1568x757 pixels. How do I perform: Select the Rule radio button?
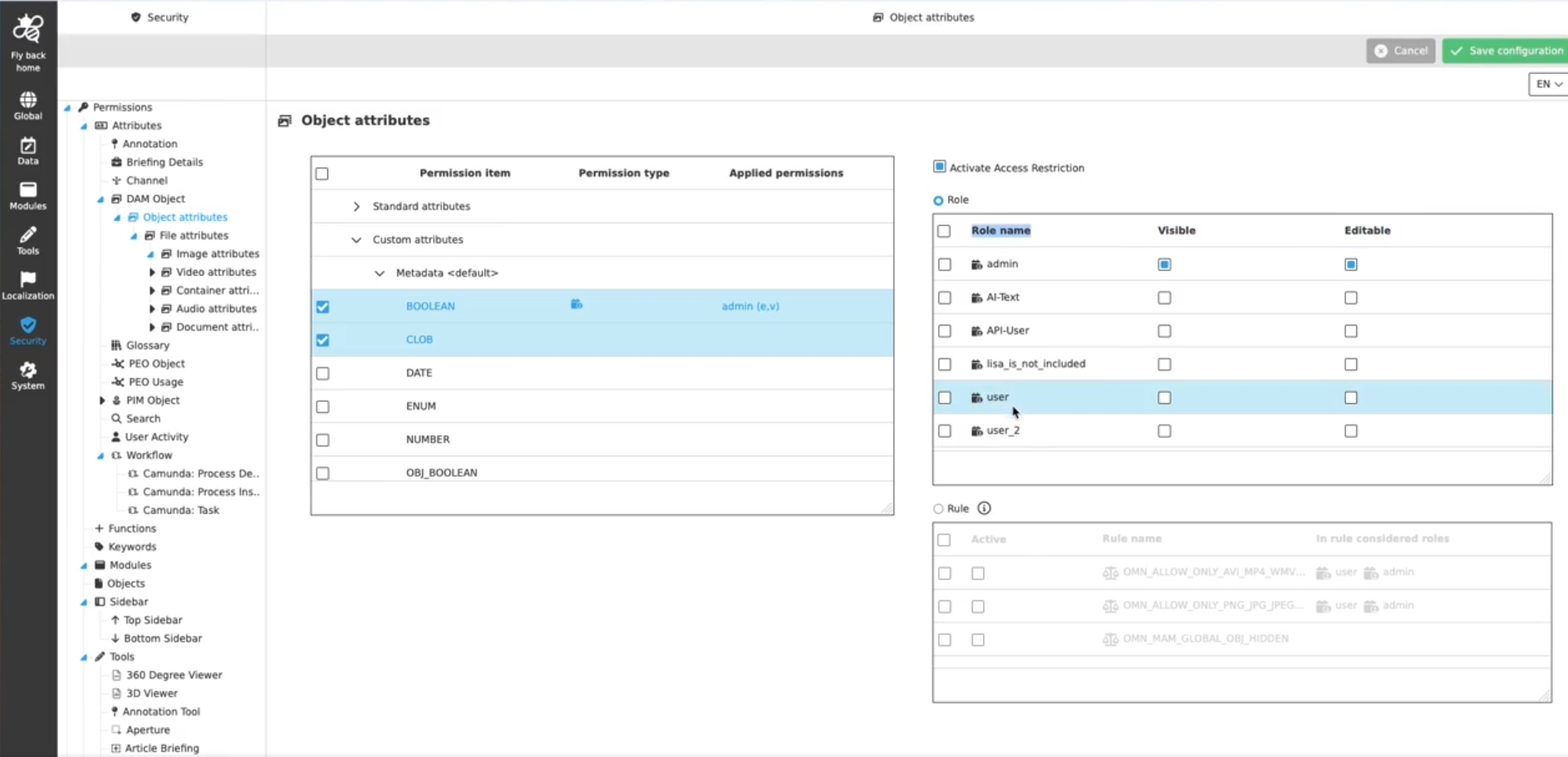tap(938, 509)
